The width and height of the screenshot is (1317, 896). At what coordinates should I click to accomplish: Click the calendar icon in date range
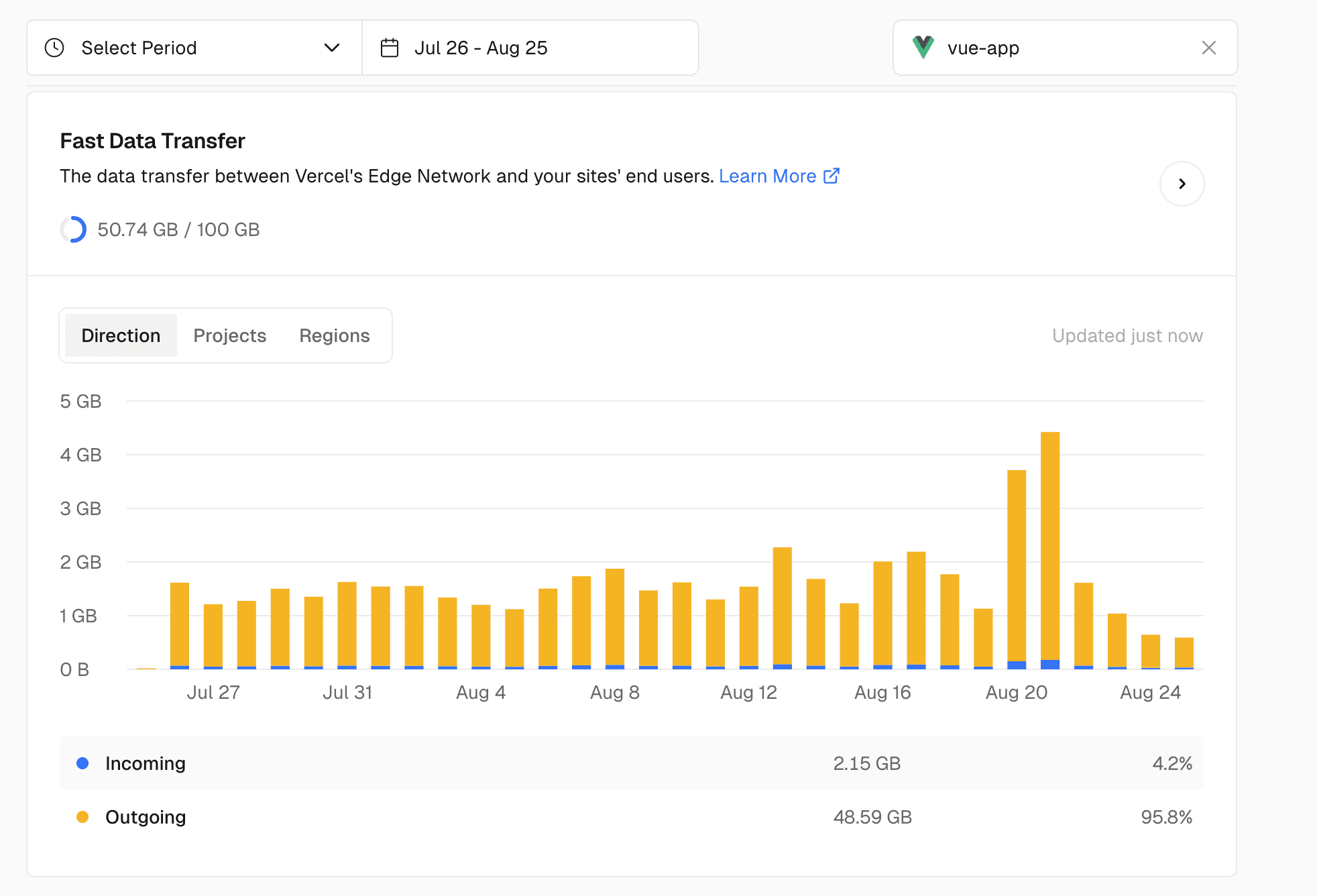(390, 48)
